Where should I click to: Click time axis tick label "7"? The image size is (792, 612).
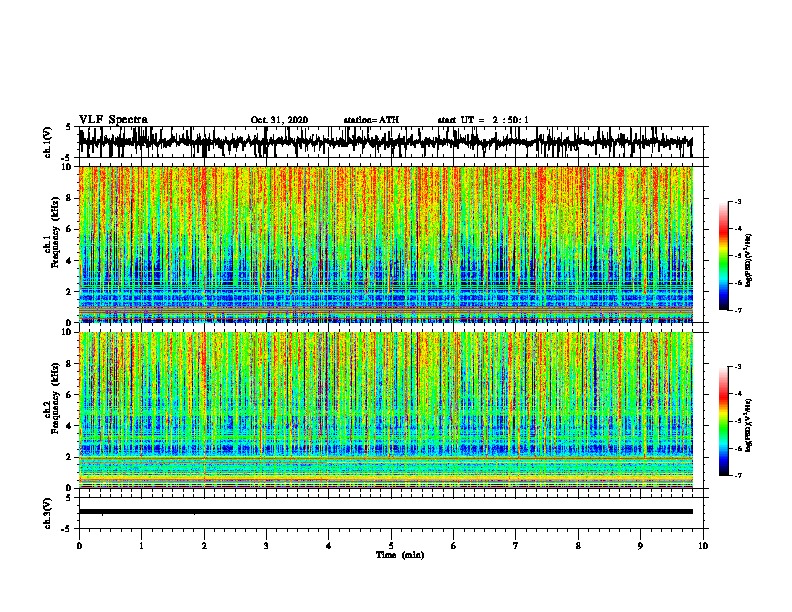pyautogui.click(x=516, y=546)
